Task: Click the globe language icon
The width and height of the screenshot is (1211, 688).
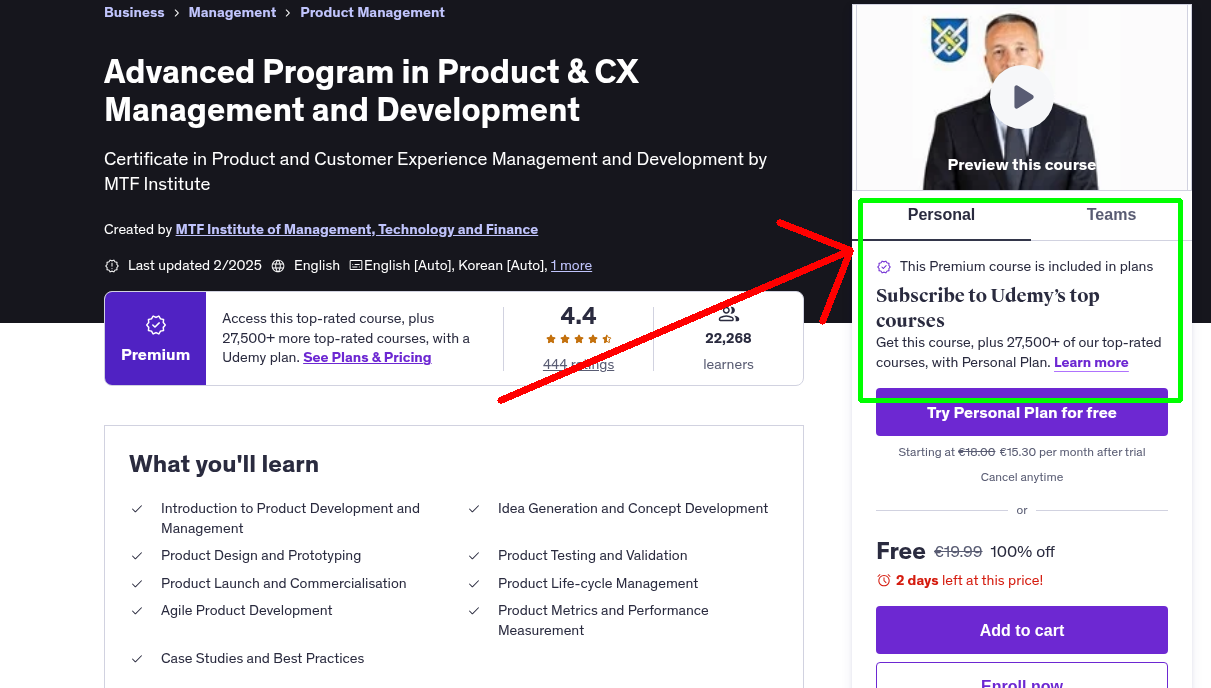Action: coord(278,266)
